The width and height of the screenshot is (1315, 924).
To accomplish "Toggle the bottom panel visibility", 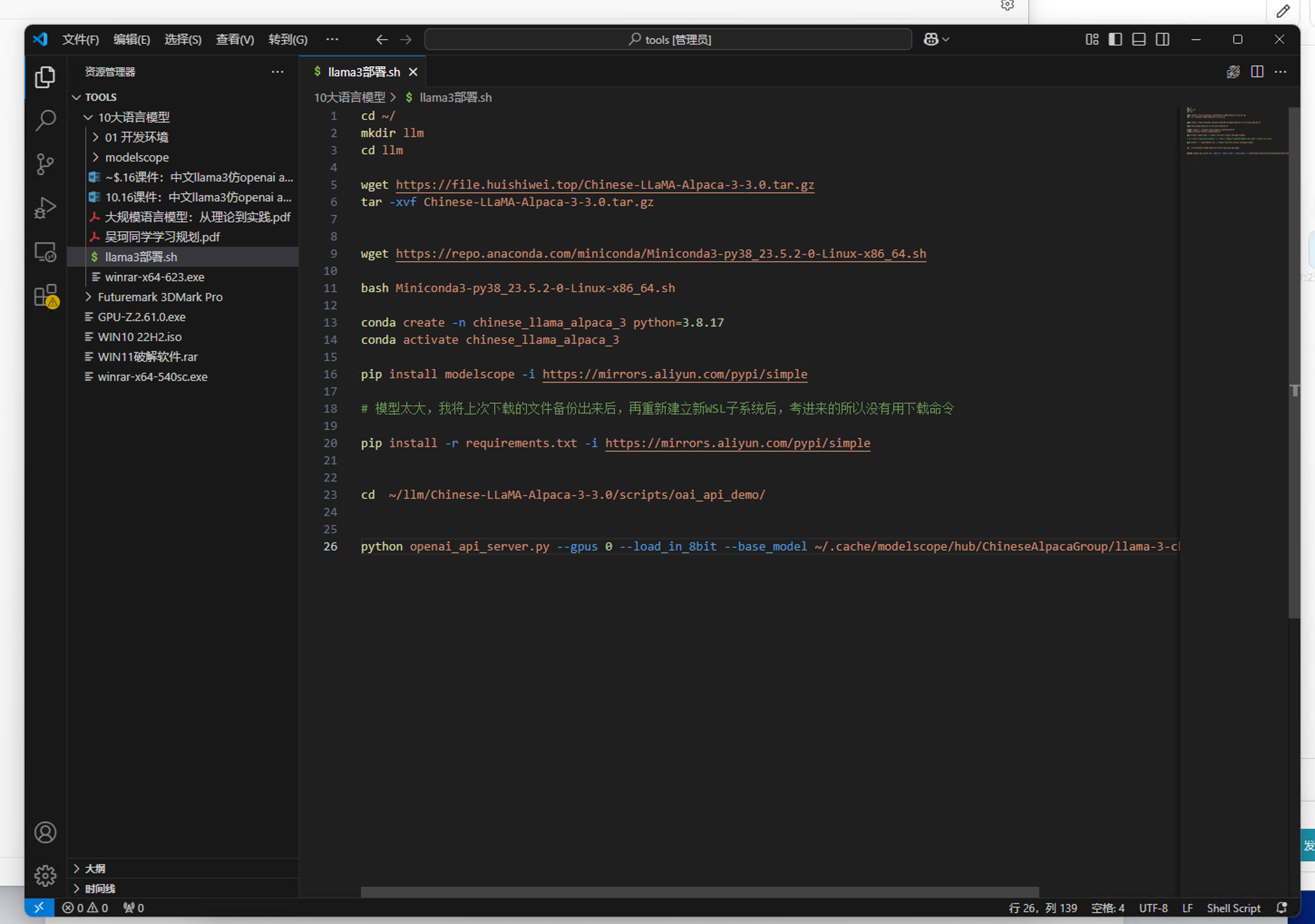I will 1139,39.
